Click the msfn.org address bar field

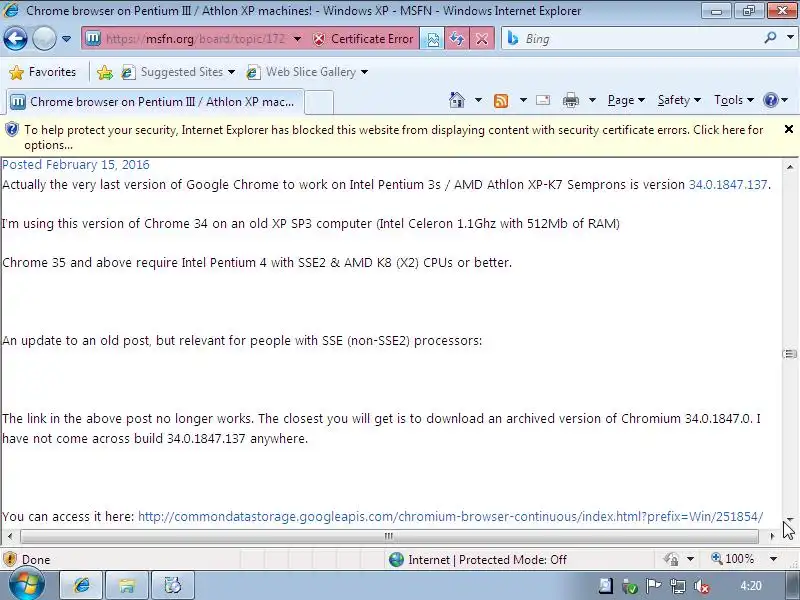click(196, 39)
